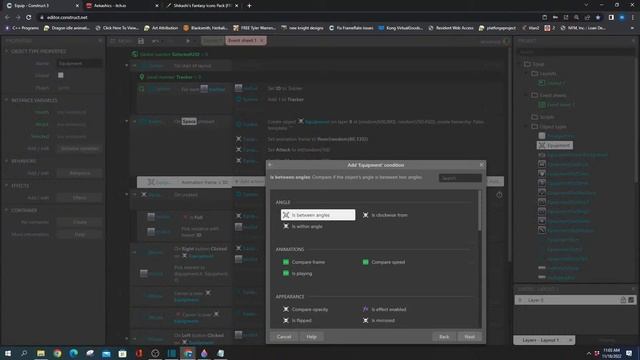This screenshot has width=640, height=360.
Task: Open Windows taskbar search
Action: (24, 353)
